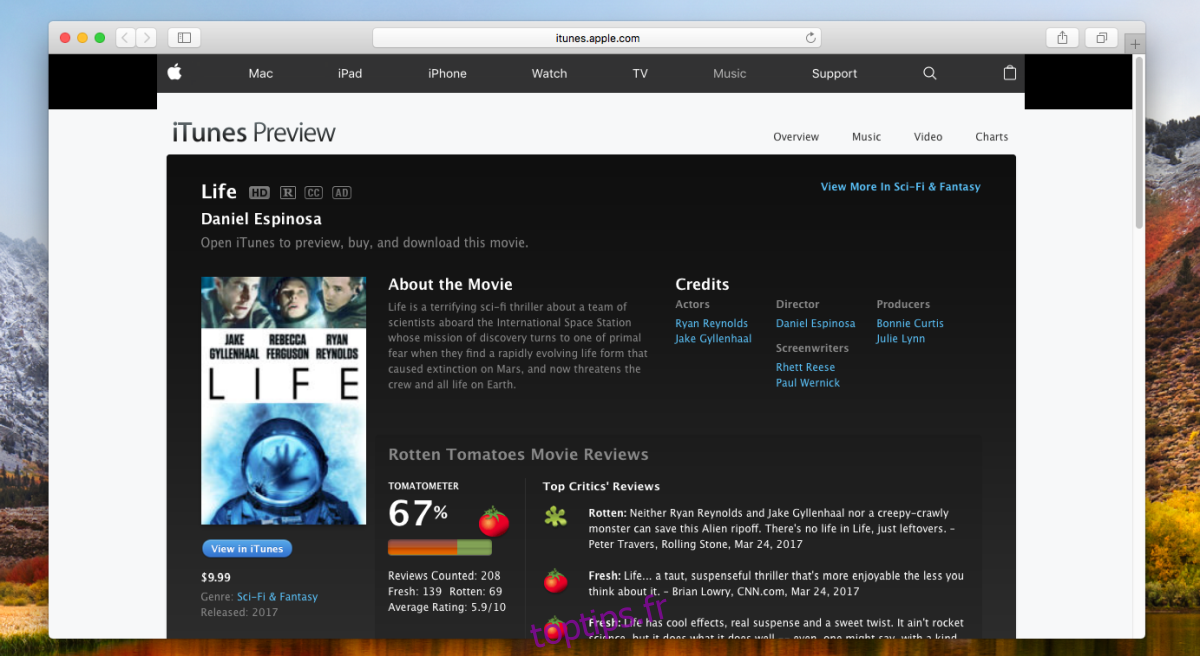Image resolution: width=1200 pixels, height=656 pixels.
Task: Click the Average Rating: 5.9/10 text
Action: click(x=447, y=607)
